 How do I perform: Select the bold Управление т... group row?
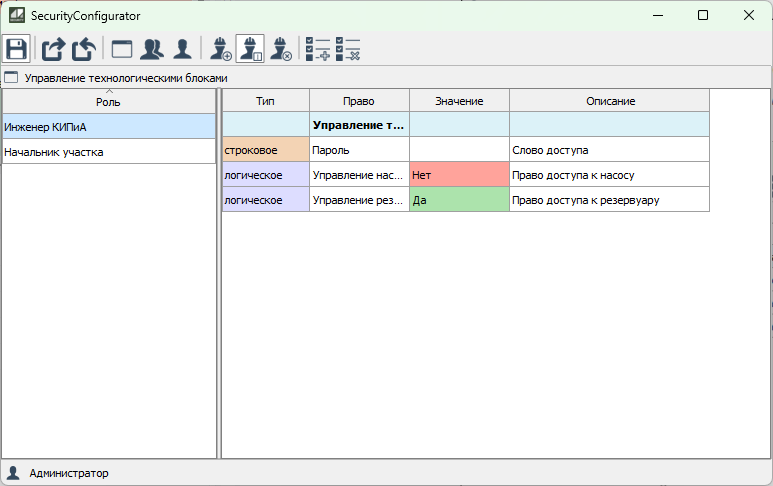pos(359,125)
